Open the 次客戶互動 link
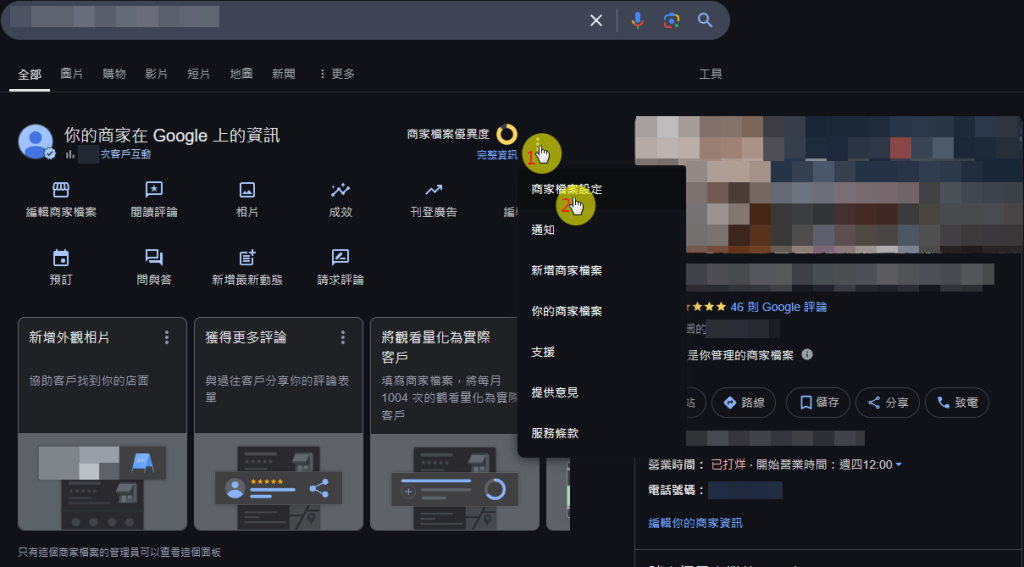The width and height of the screenshot is (1024, 567). (125, 154)
